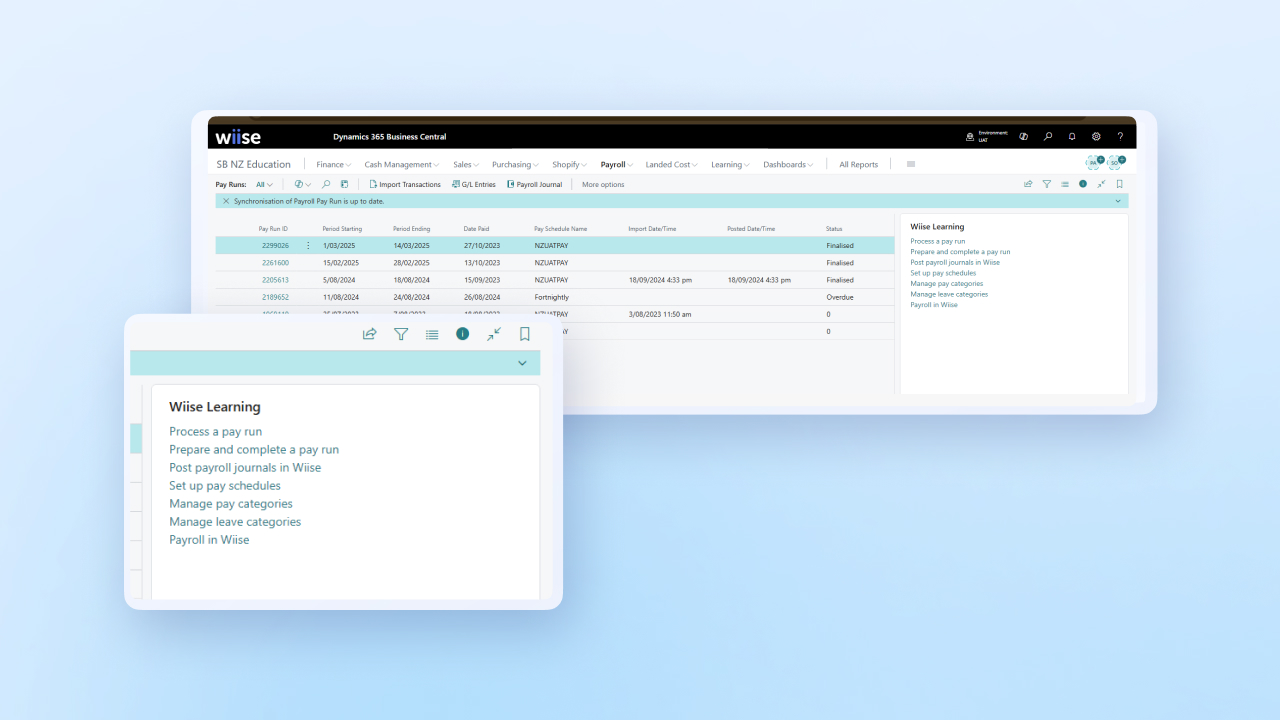Screen dimensions: 1280x720
Task: Click the PA user avatar badge
Action: click(1095, 162)
